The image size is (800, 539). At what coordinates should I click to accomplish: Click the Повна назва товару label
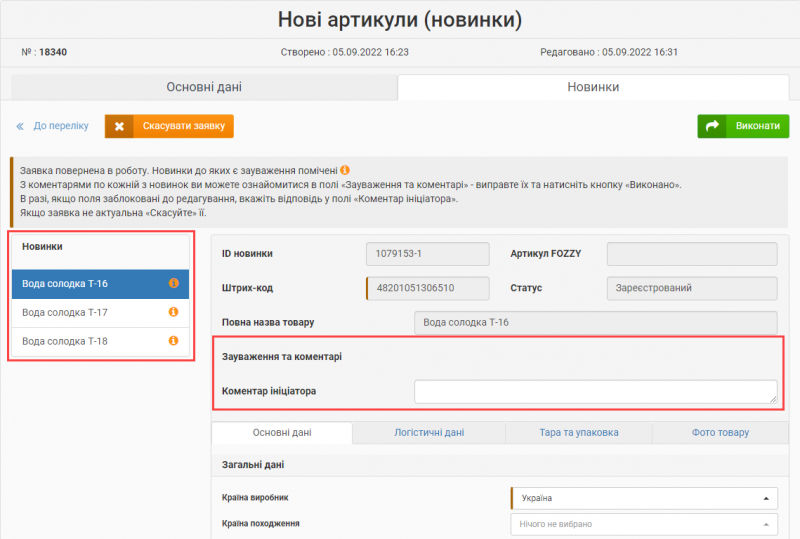[268, 323]
